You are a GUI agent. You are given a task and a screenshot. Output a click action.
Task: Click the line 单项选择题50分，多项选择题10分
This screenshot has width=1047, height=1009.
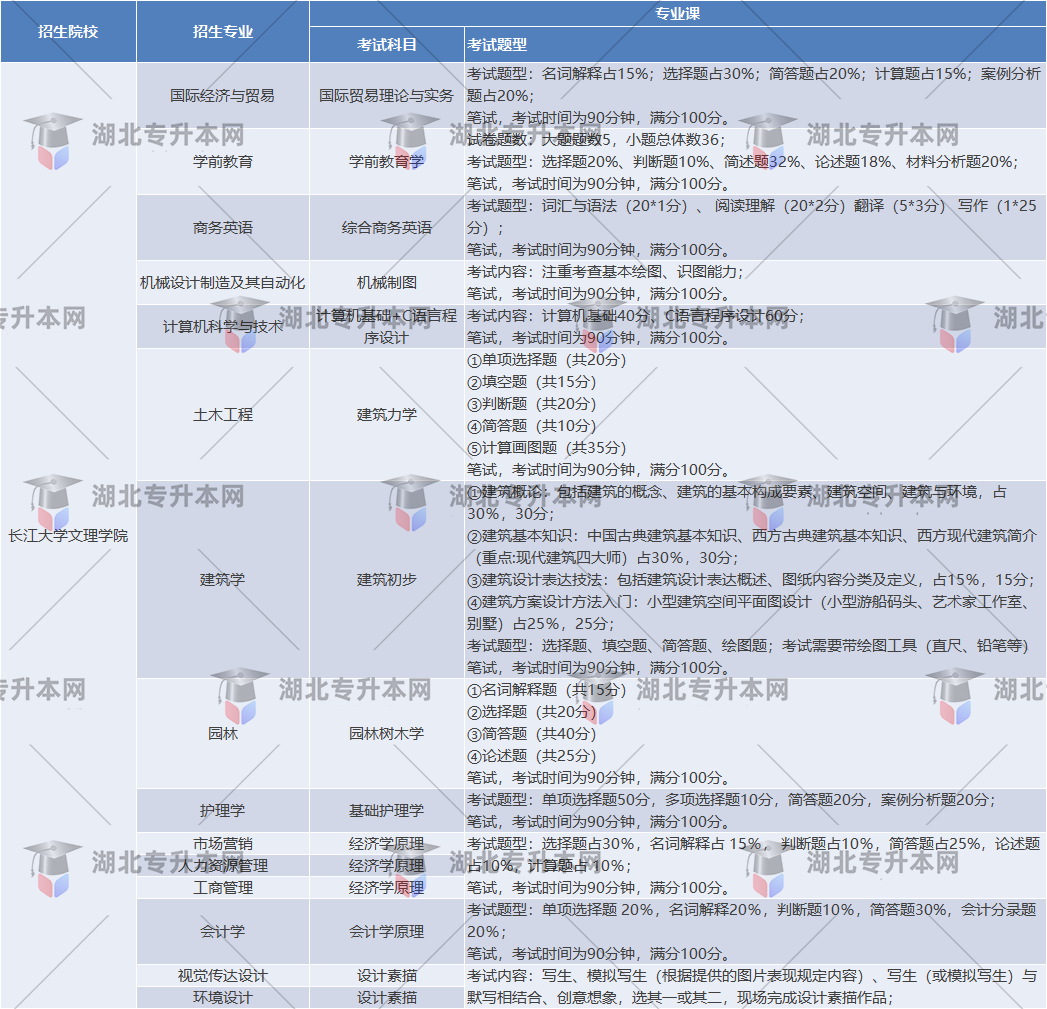point(732,800)
